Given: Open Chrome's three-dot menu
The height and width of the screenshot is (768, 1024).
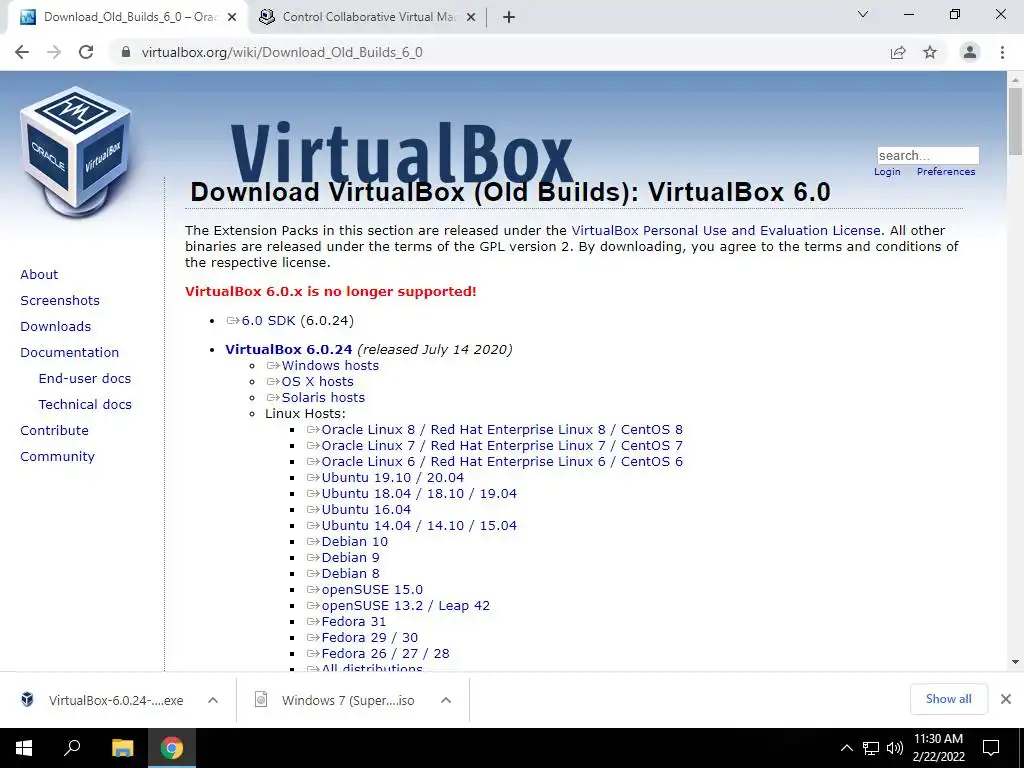Looking at the screenshot, I should pyautogui.click(x=1002, y=52).
